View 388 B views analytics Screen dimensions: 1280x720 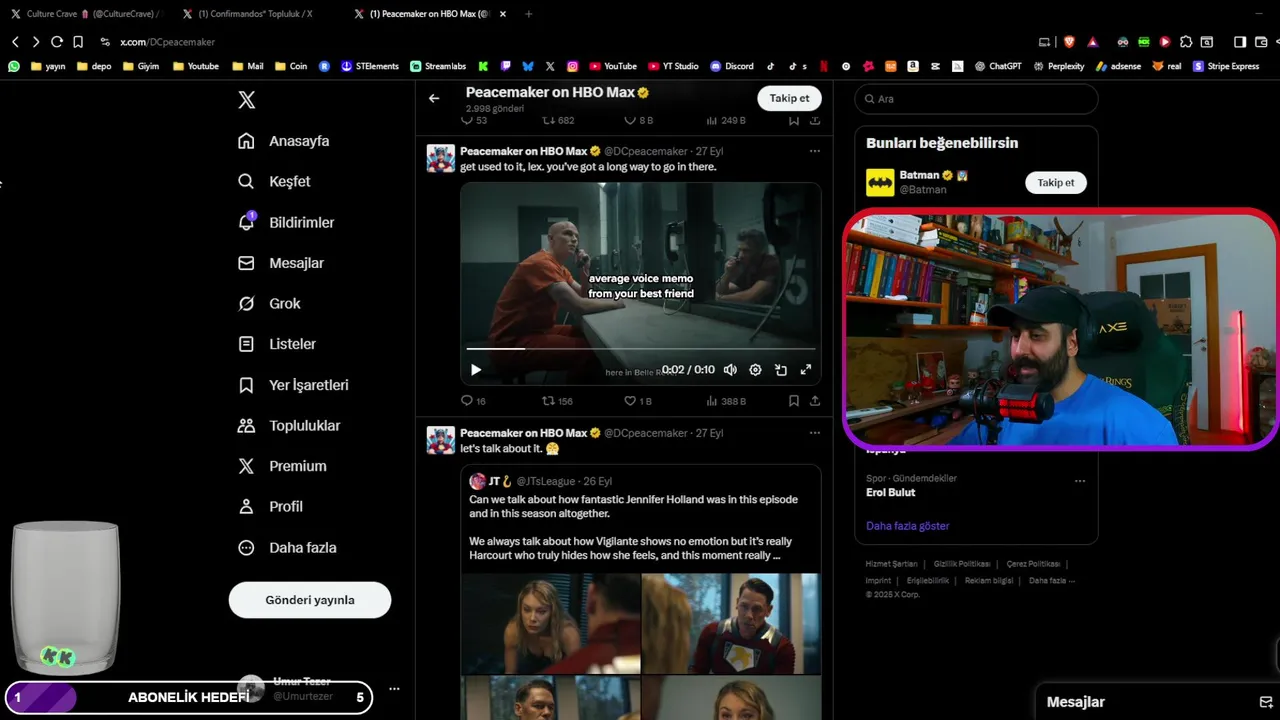726,401
